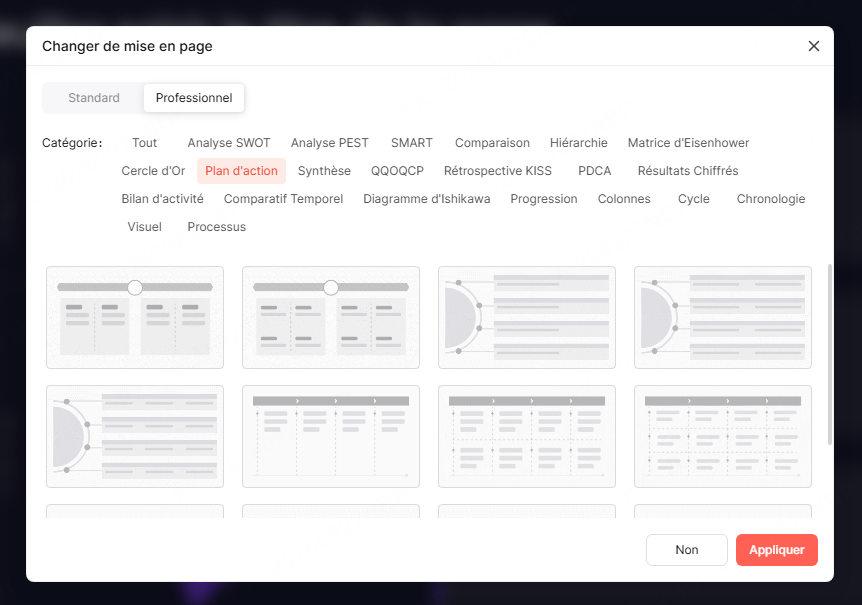Choose the arrow-header layout with three content rows
Screen dimensions: 862x605
coord(723,436)
